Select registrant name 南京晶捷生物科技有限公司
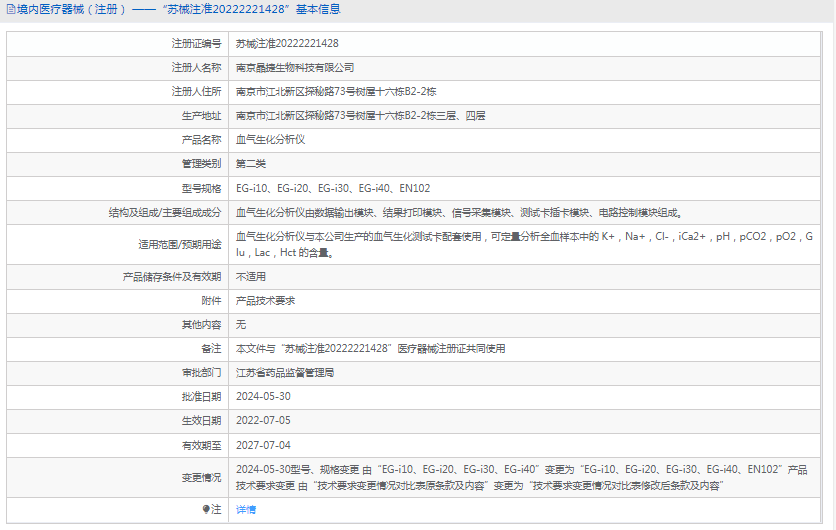 coord(295,68)
